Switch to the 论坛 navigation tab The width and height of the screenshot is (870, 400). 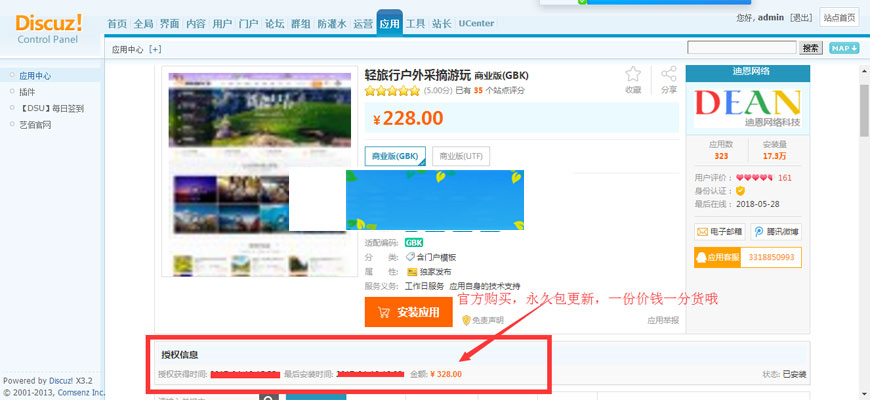tap(275, 22)
